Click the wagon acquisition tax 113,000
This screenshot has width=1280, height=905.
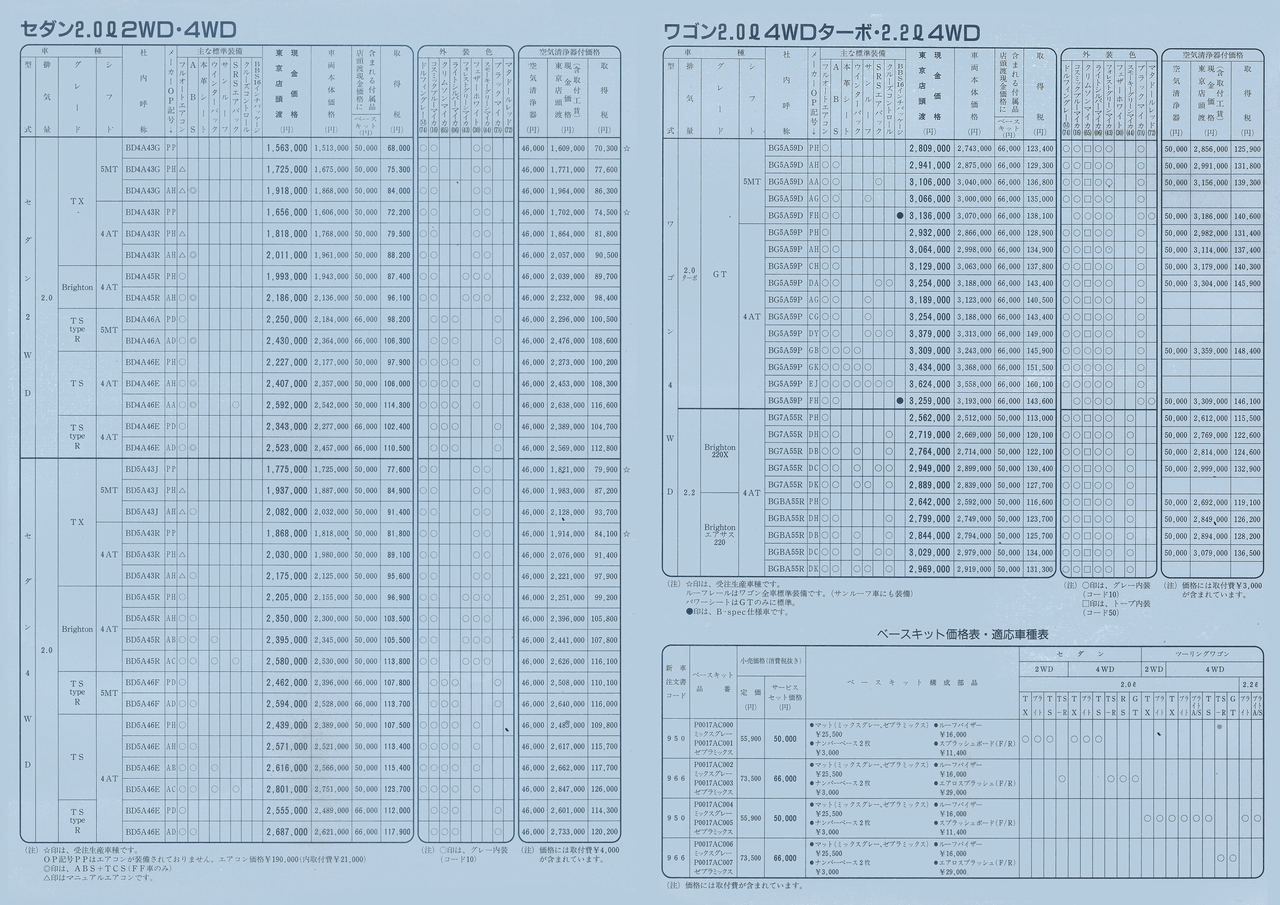click(x=1040, y=418)
